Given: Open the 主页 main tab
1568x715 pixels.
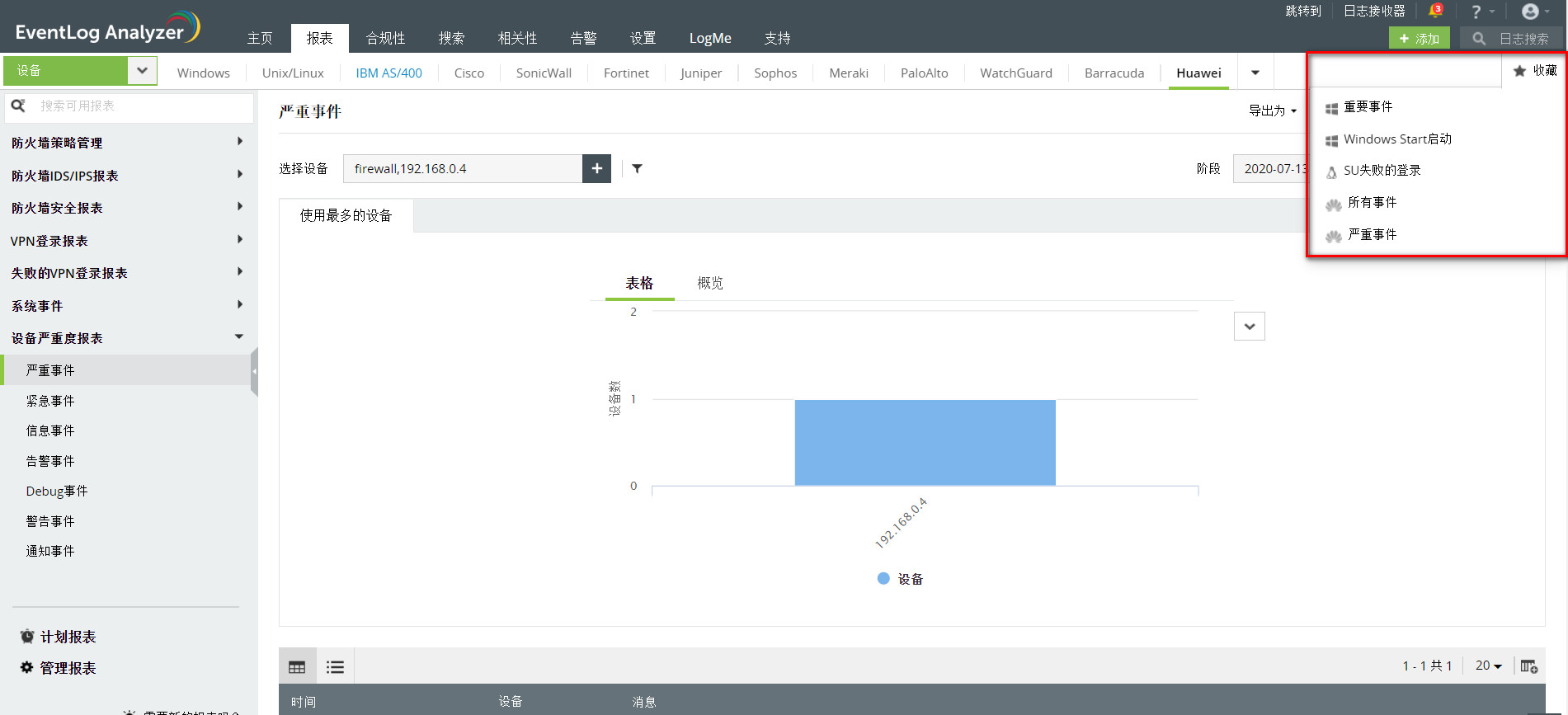Looking at the screenshot, I should (x=260, y=38).
